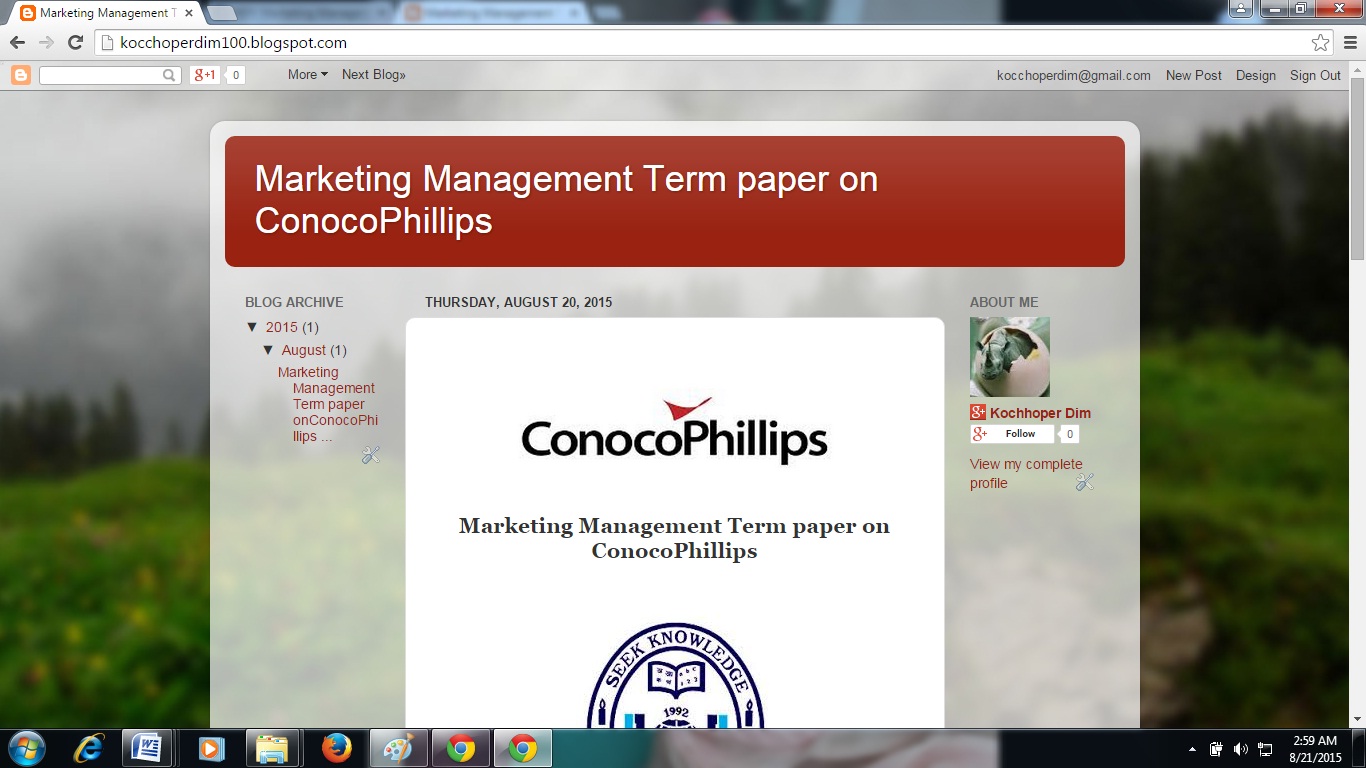Click the orange Blogger logo in navbar

coord(20,75)
